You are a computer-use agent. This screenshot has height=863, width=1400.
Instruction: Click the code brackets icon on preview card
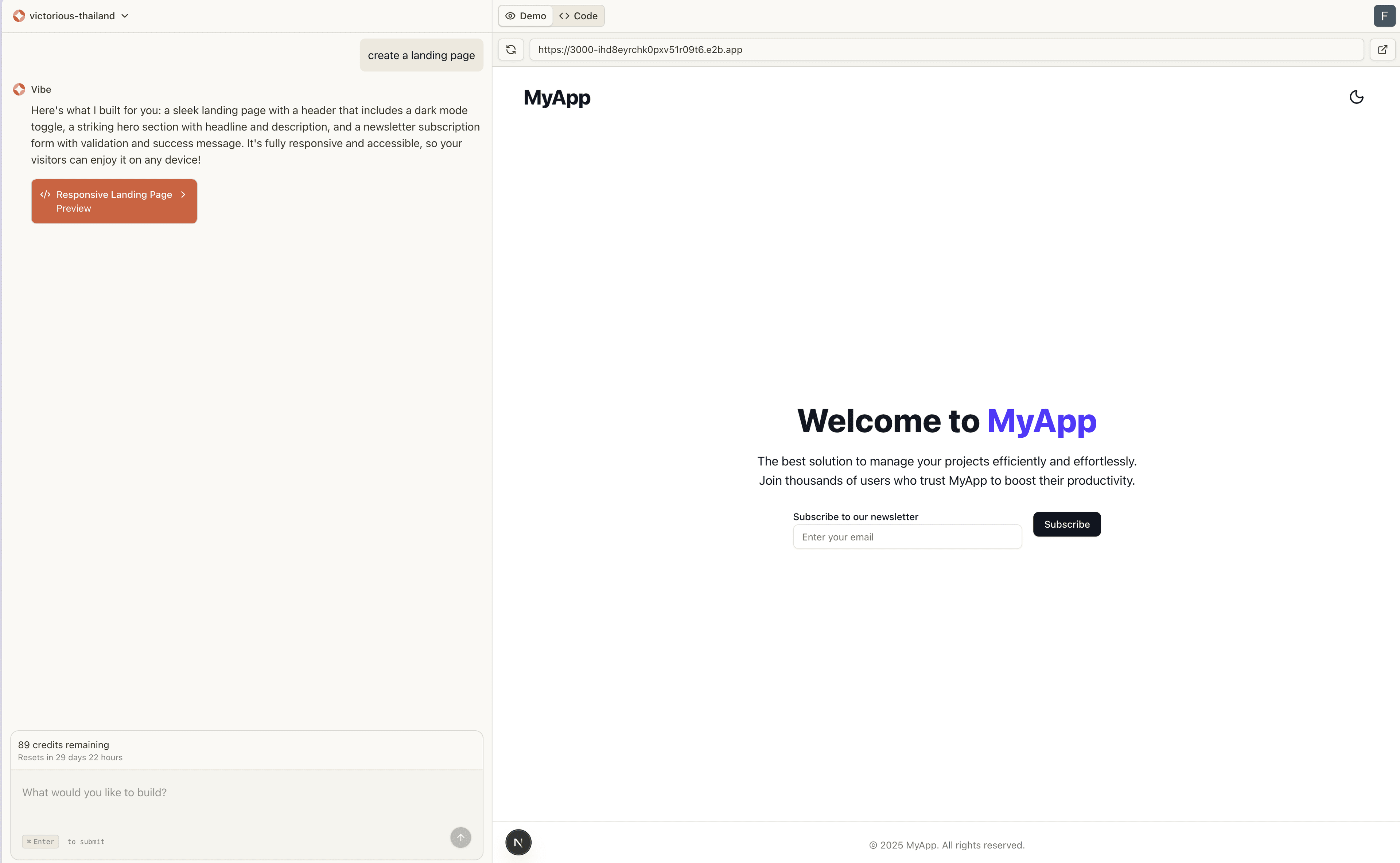click(x=45, y=195)
